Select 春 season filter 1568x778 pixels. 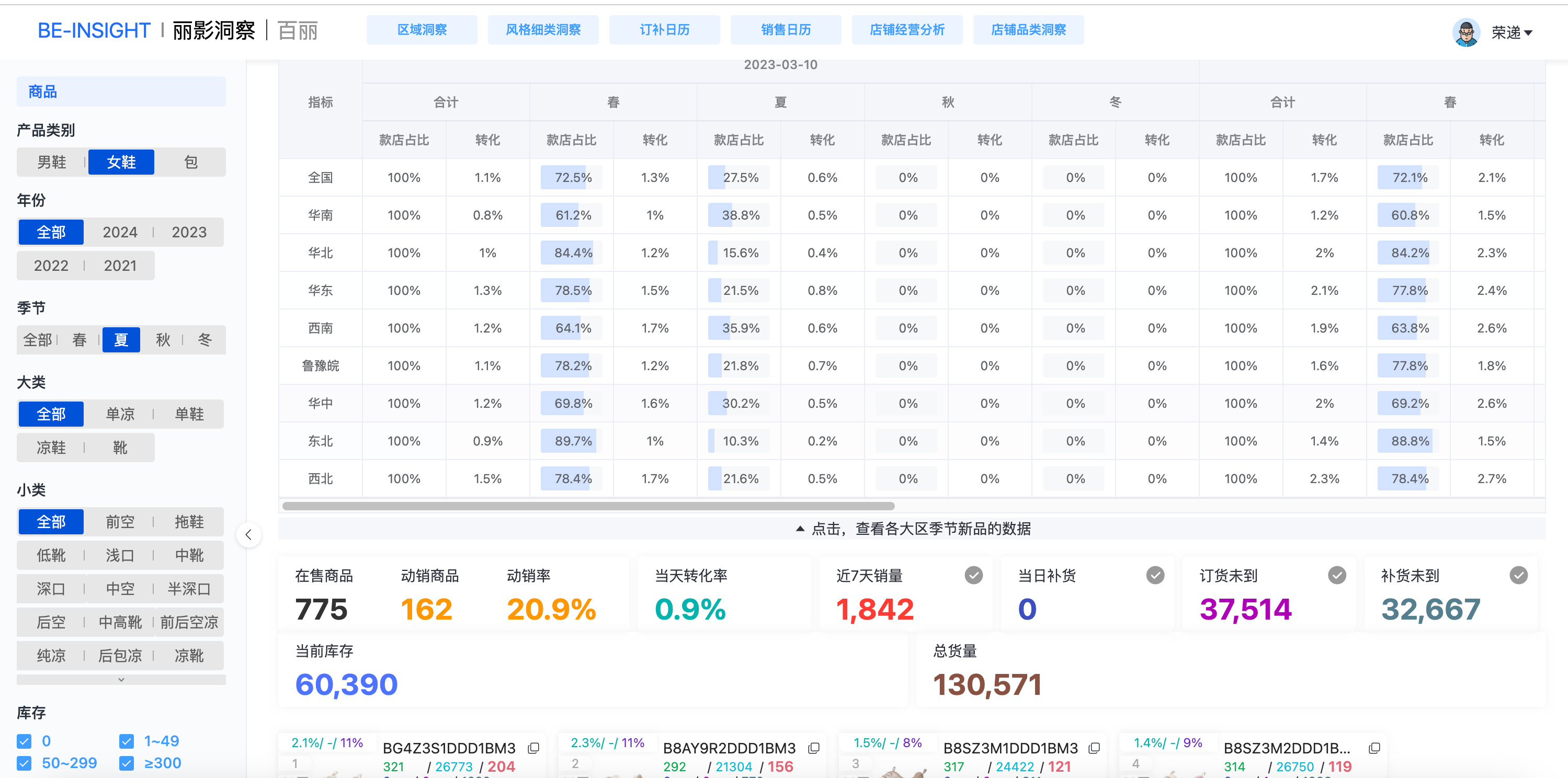79,339
